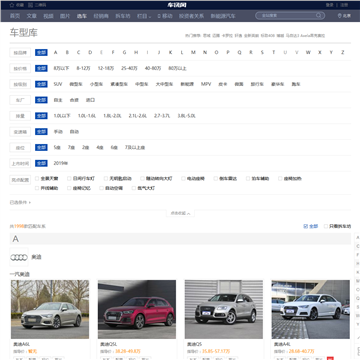Click the star favorite icon in top bar
Viewport: 360px width, 360px height.
[12, 5]
